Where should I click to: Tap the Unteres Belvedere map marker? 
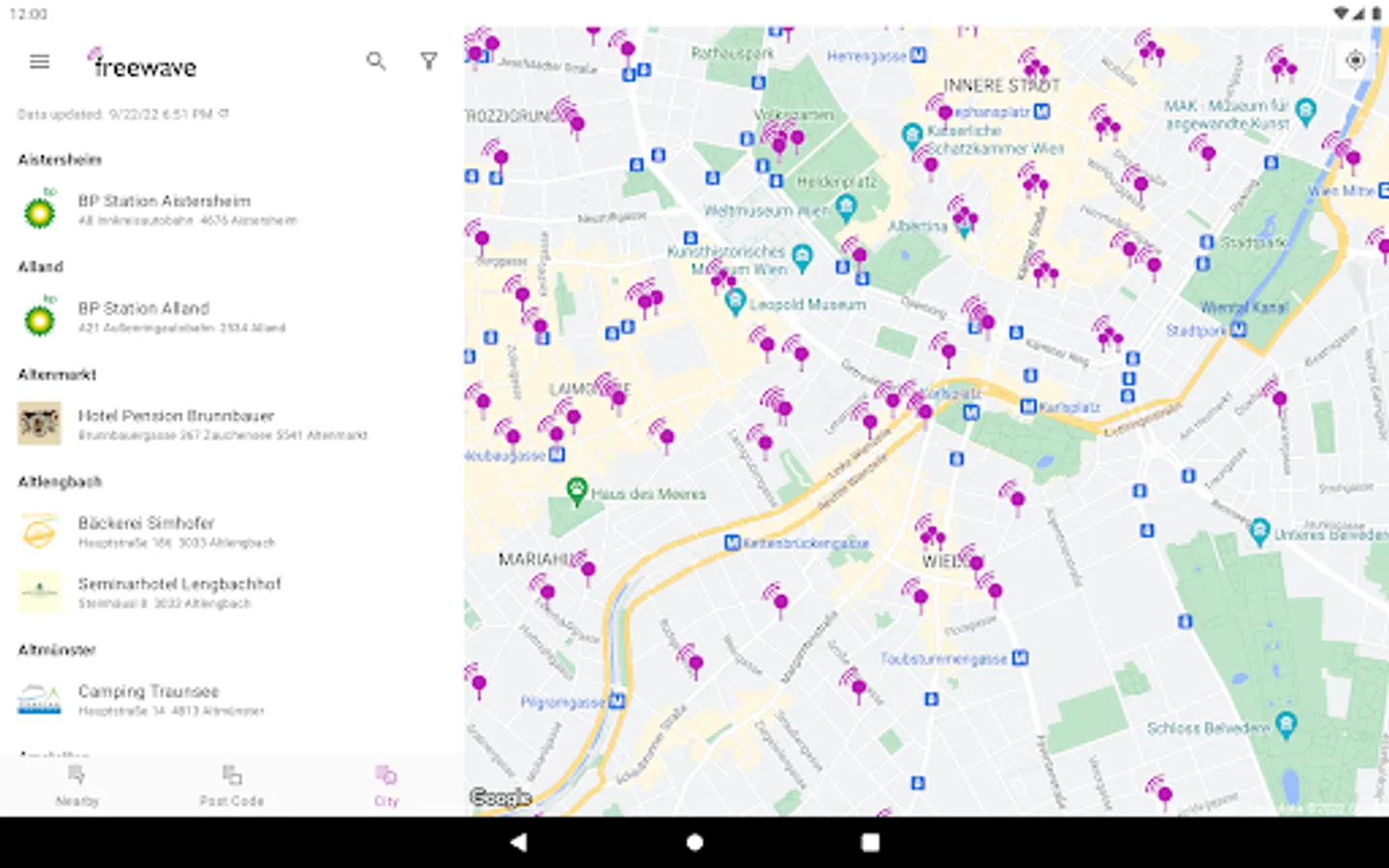click(1260, 530)
